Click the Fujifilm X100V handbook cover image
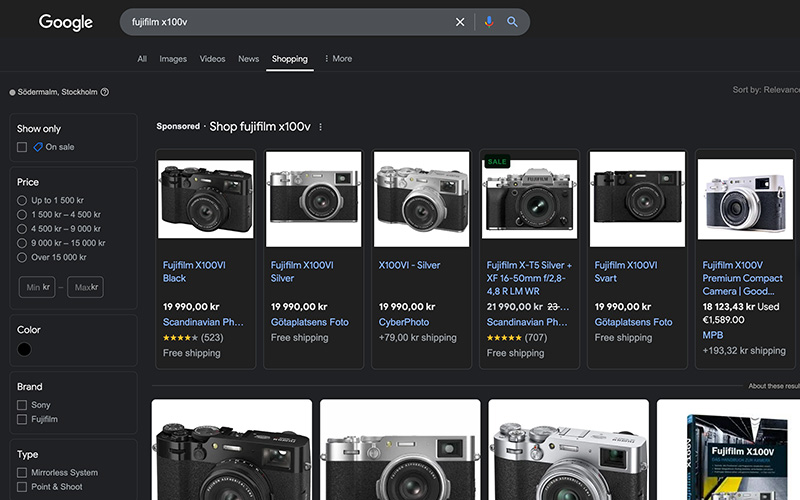The width and height of the screenshot is (800, 500). [x=737, y=457]
